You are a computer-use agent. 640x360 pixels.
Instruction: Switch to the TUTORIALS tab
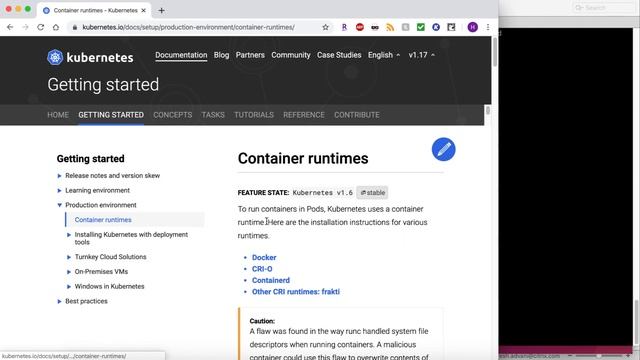pos(254,115)
